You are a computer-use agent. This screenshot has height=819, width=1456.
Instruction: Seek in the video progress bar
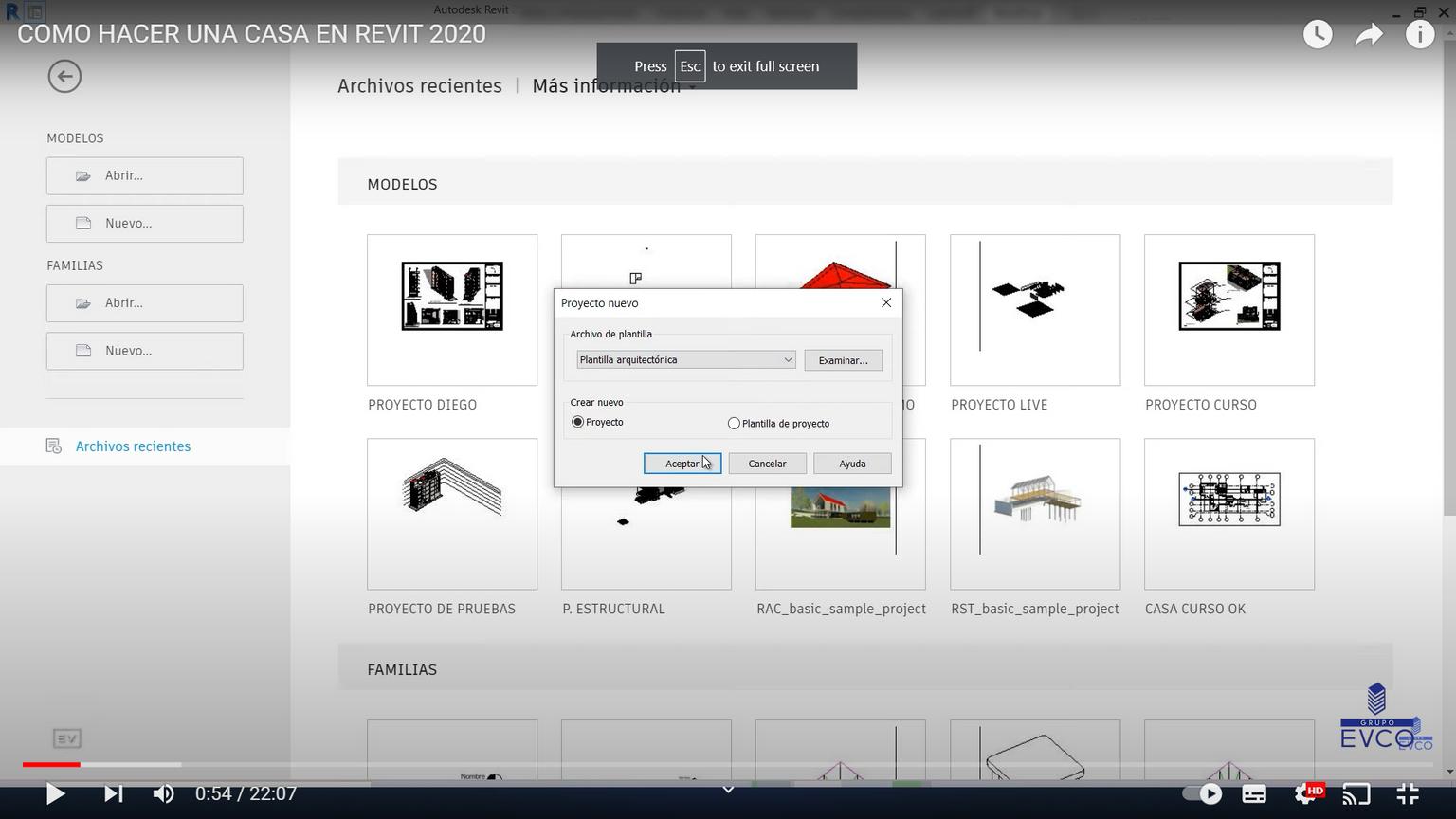pos(728,764)
